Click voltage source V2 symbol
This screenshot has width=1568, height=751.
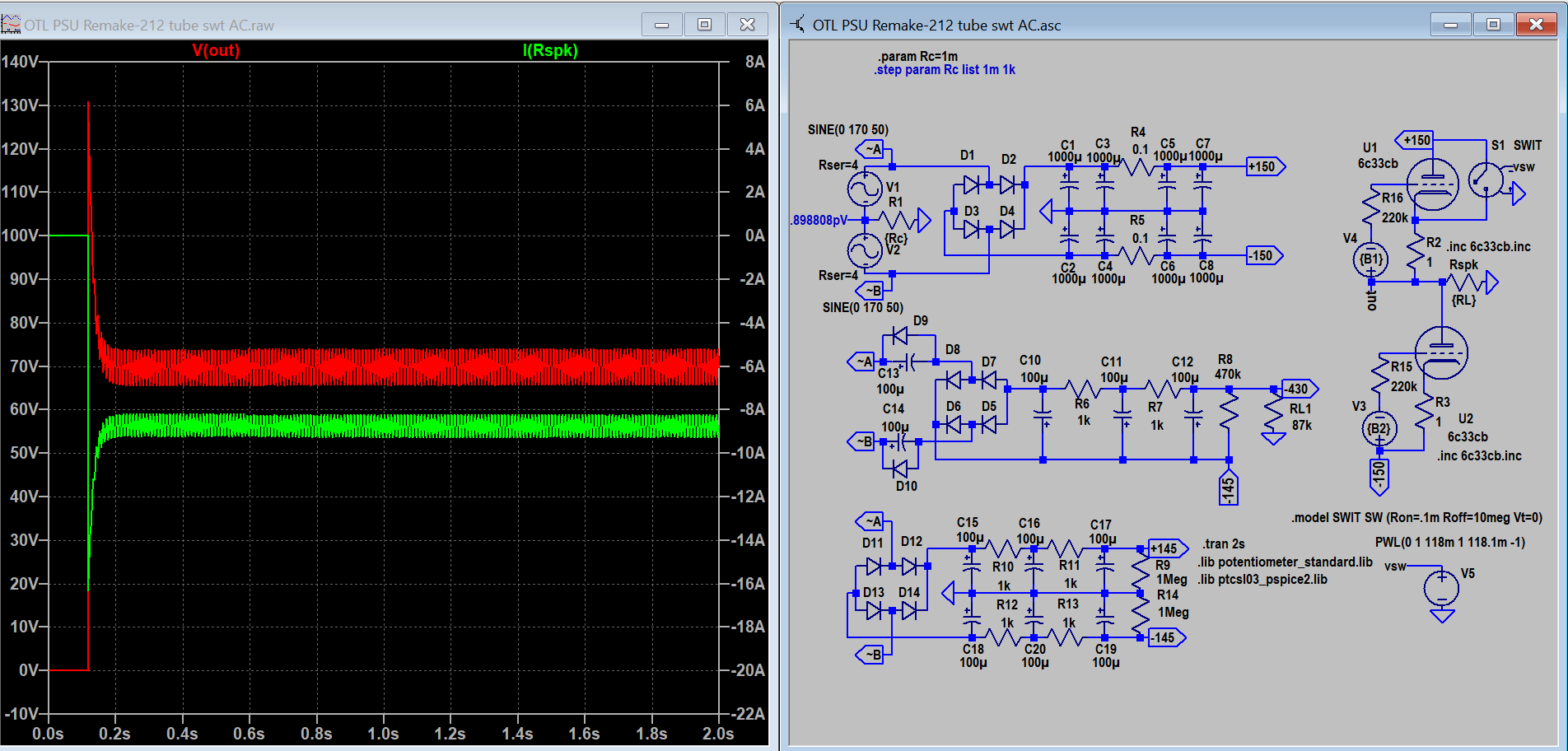pos(865,250)
